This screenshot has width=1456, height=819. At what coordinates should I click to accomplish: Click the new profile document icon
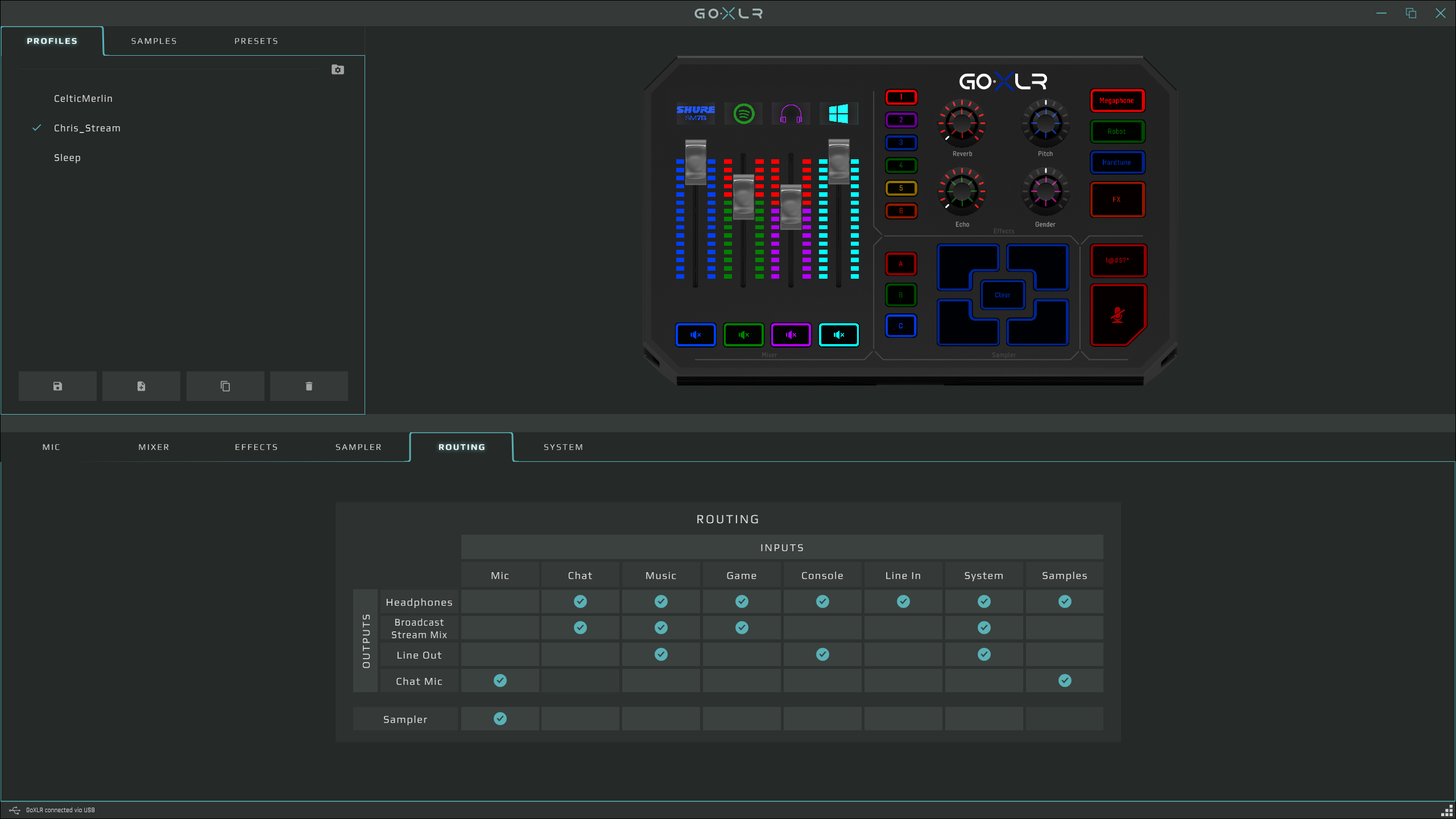(x=141, y=386)
